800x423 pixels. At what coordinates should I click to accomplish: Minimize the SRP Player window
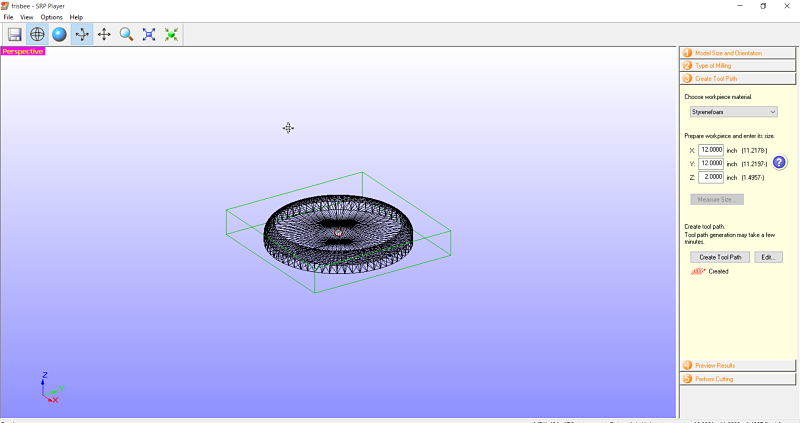pos(740,6)
